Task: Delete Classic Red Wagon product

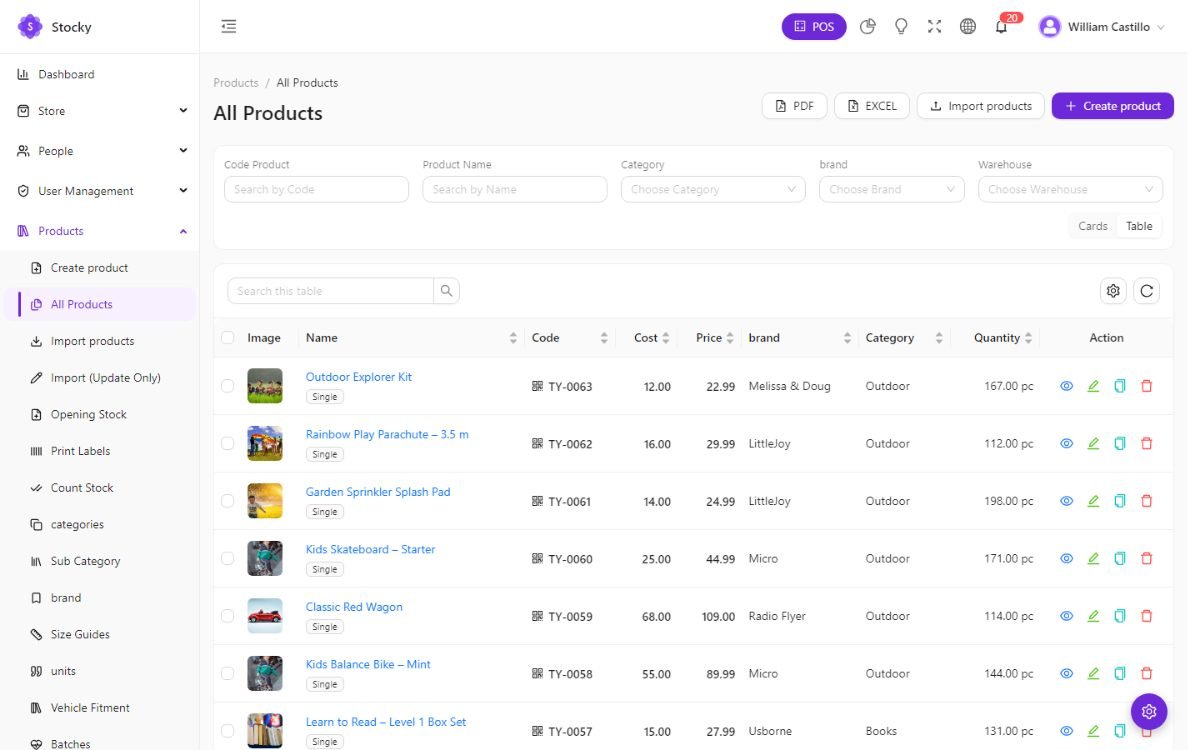Action: pos(1147,616)
